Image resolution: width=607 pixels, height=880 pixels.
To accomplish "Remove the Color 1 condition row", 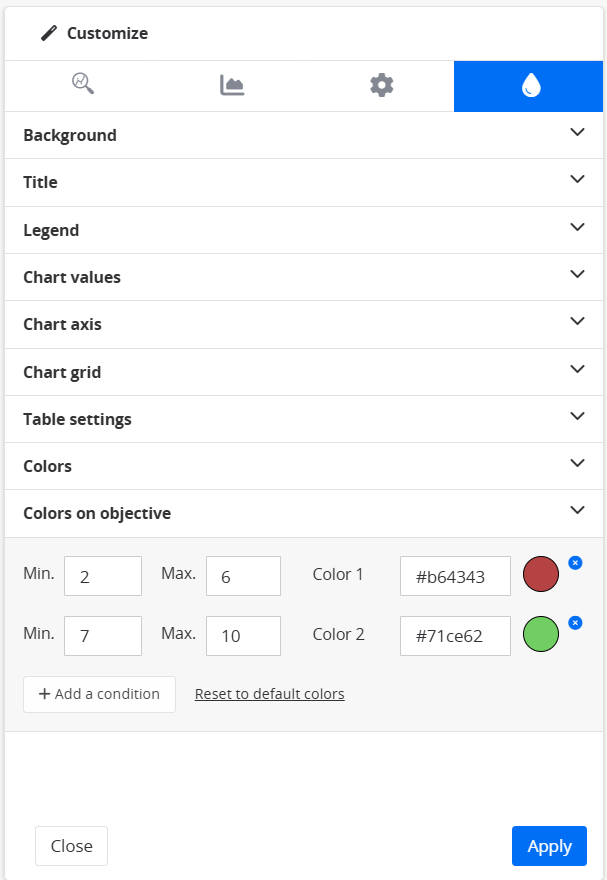I will pyautogui.click(x=575, y=563).
